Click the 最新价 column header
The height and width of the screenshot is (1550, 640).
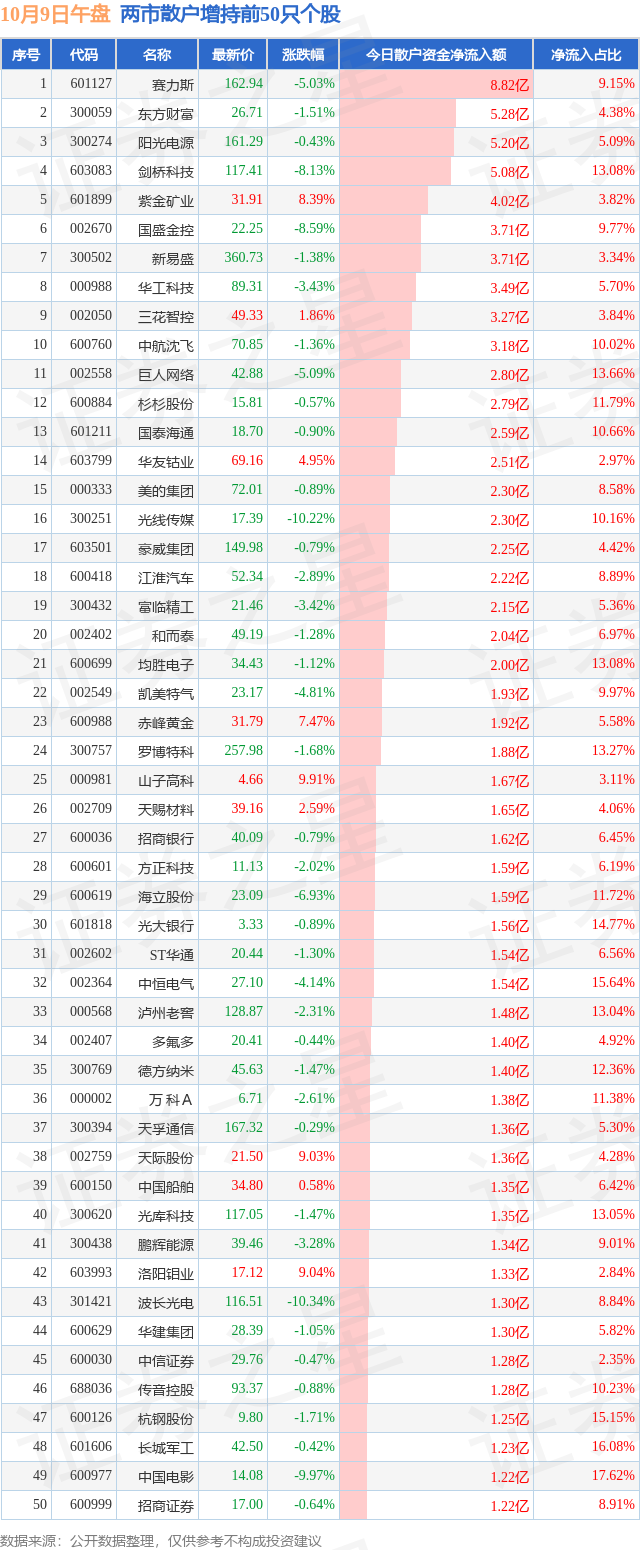point(233,55)
